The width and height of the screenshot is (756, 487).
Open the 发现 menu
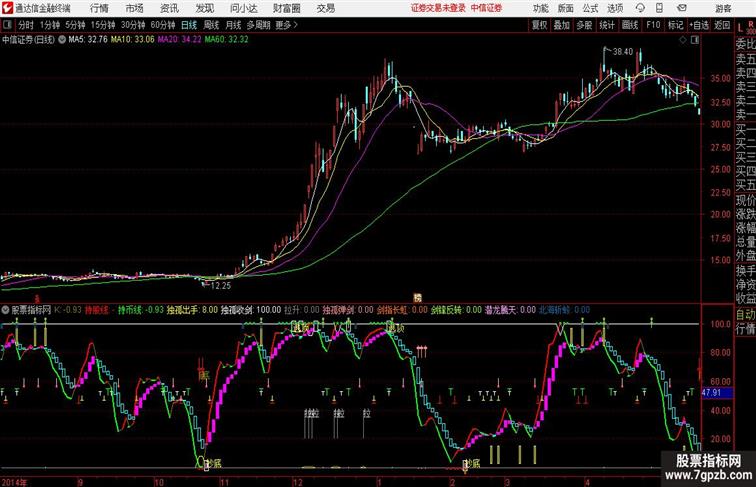pyautogui.click(x=204, y=8)
